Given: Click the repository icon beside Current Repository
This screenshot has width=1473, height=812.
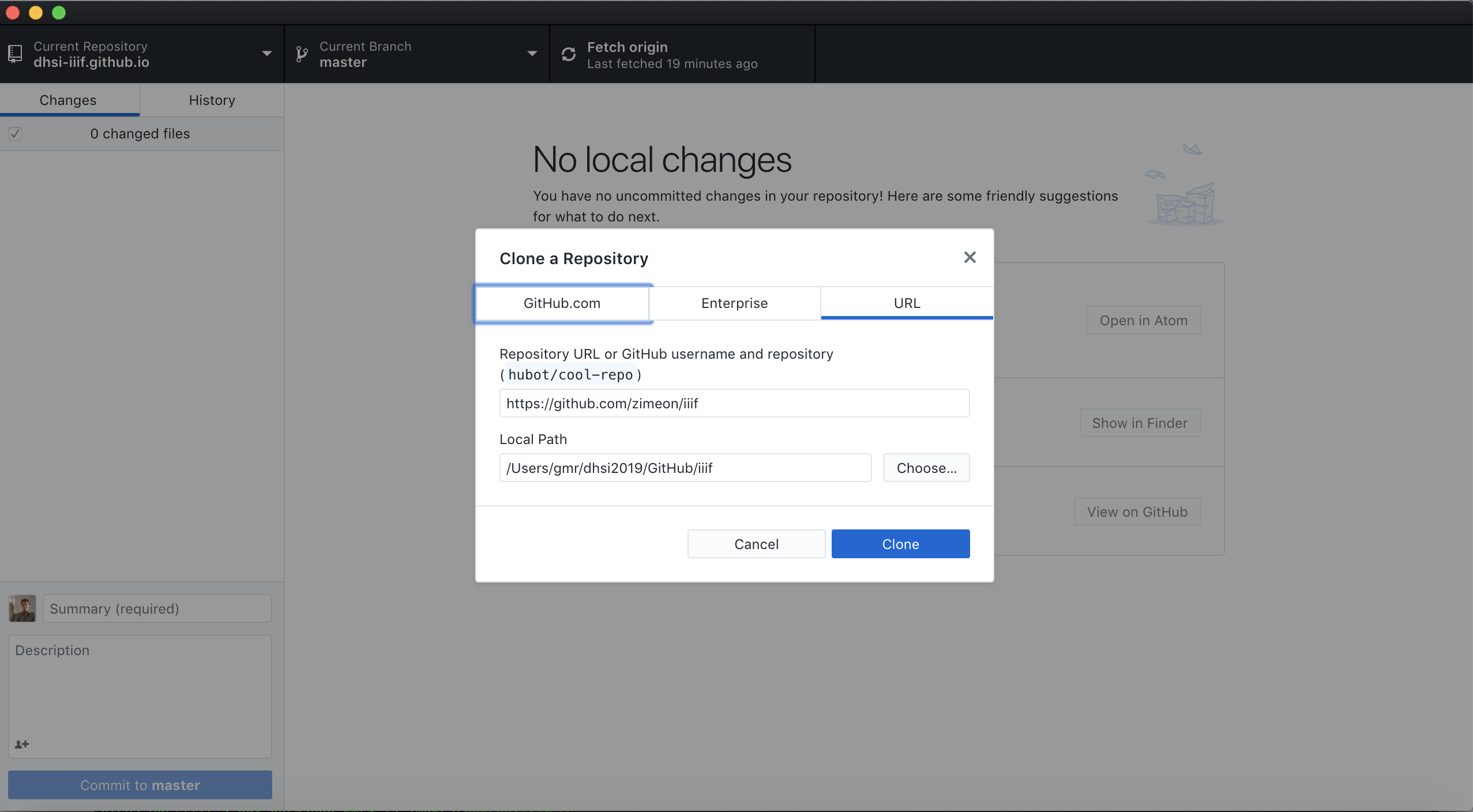Looking at the screenshot, I should click(16, 54).
